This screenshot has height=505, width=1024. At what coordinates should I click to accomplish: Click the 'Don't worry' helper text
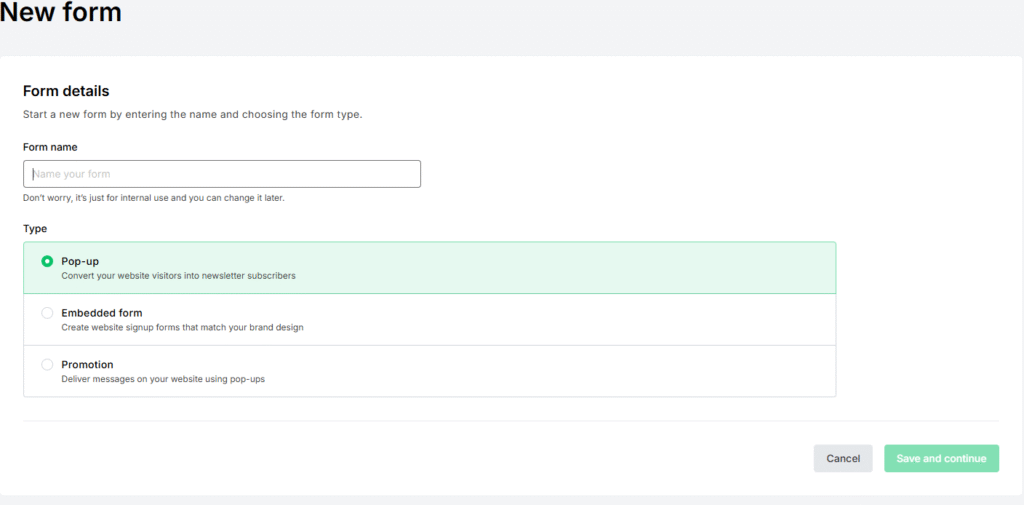pos(154,197)
